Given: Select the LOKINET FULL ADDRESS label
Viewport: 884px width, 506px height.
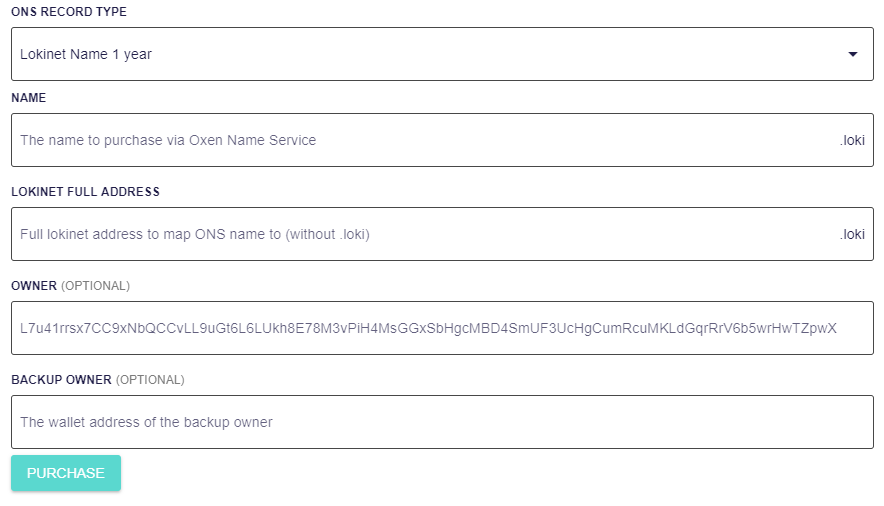Looking at the screenshot, I should 85,192.
